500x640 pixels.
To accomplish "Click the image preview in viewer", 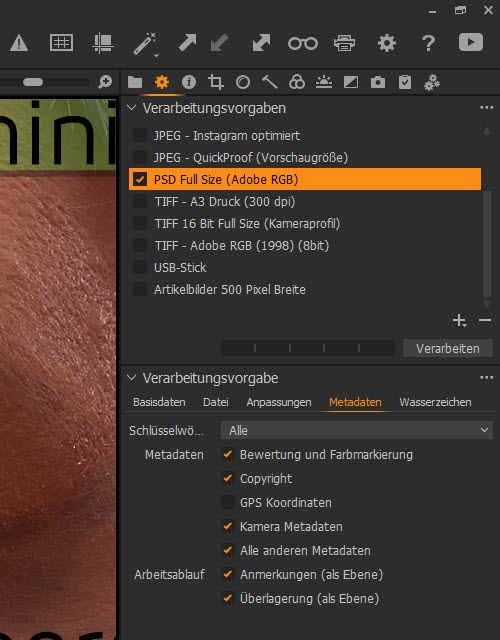I will point(58,367).
